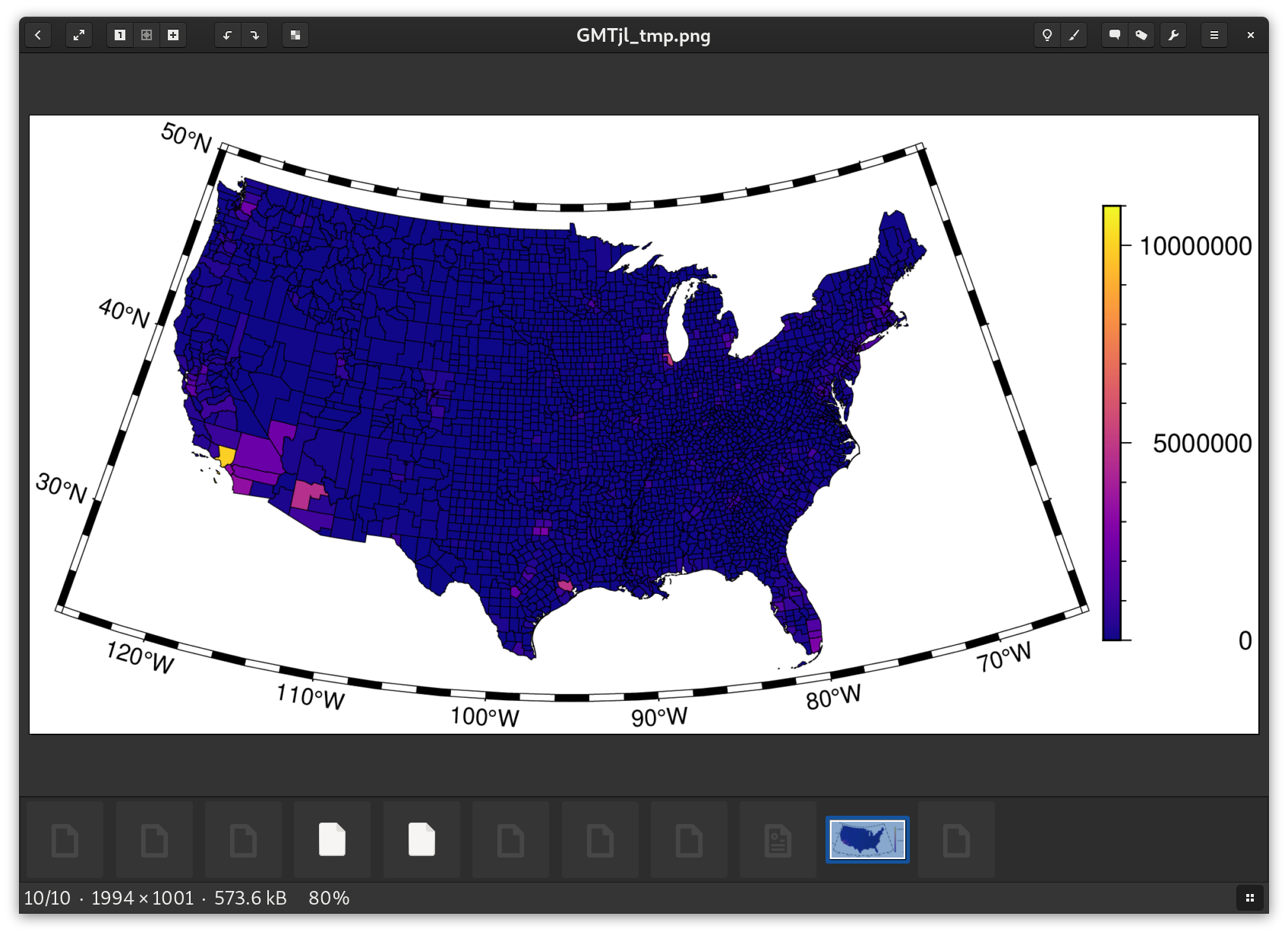The width and height of the screenshot is (1288, 935).
Task: Rotate the image right
Action: click(x=254, y=35)
